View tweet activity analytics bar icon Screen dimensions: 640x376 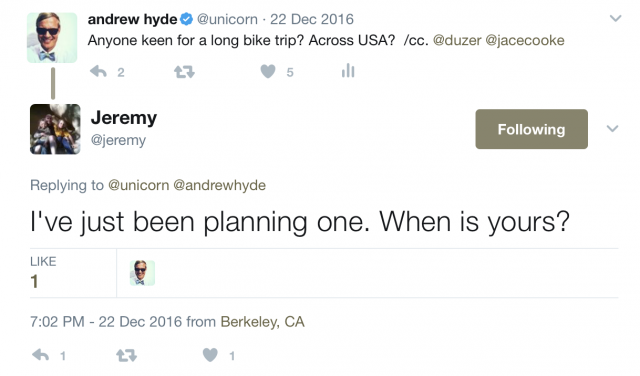tap(348, 71)
